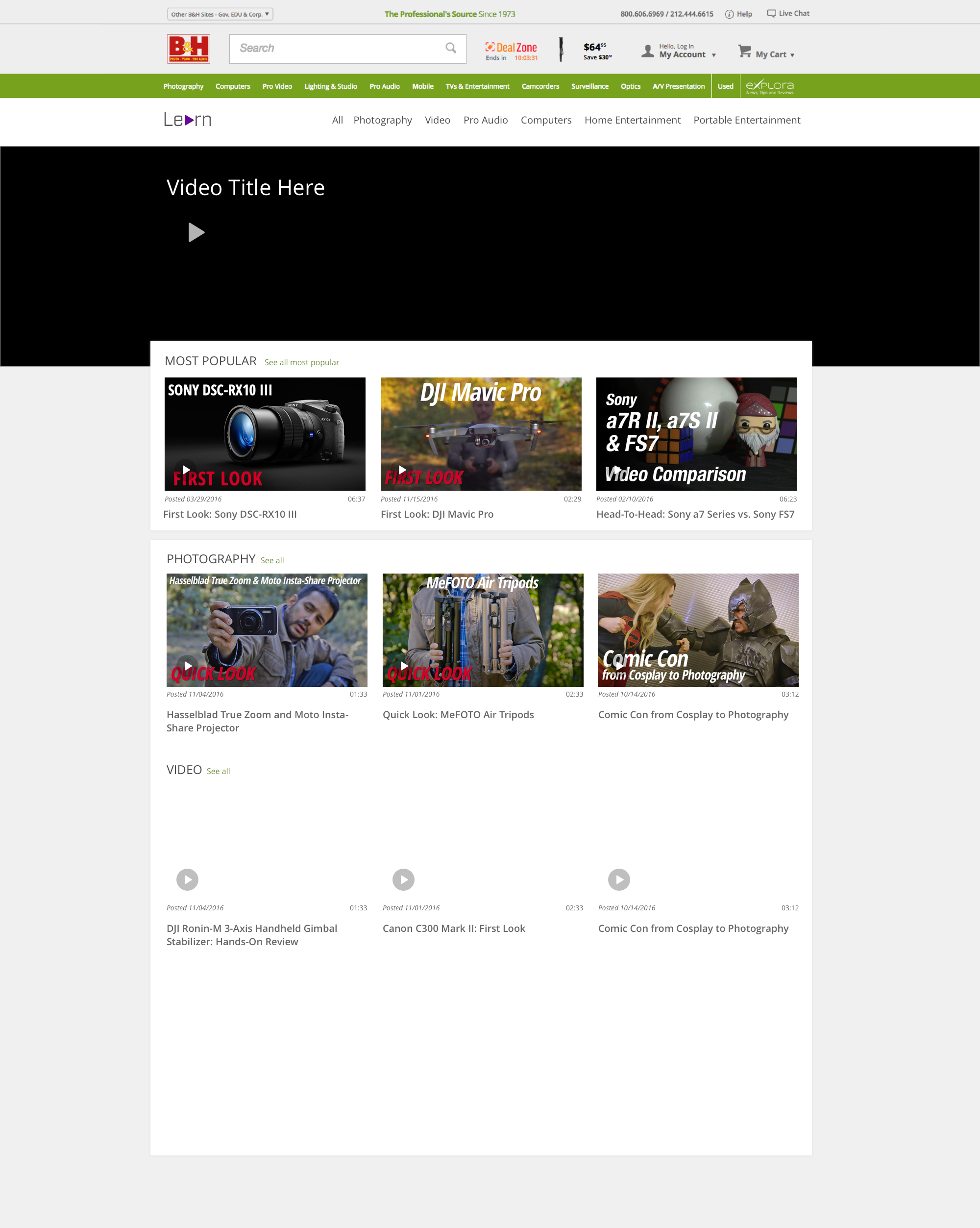Click the $64.95 Deal Zone price
The height and width of the screenshot is (1228, 980).
pos(595,47)
